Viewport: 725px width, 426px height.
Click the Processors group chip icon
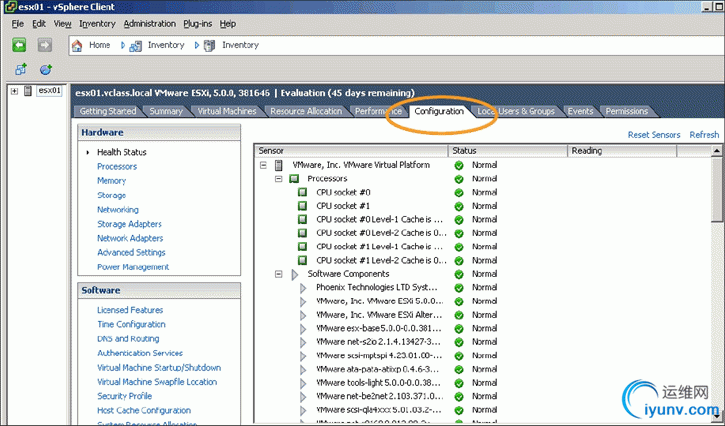[x=294, y=179]
